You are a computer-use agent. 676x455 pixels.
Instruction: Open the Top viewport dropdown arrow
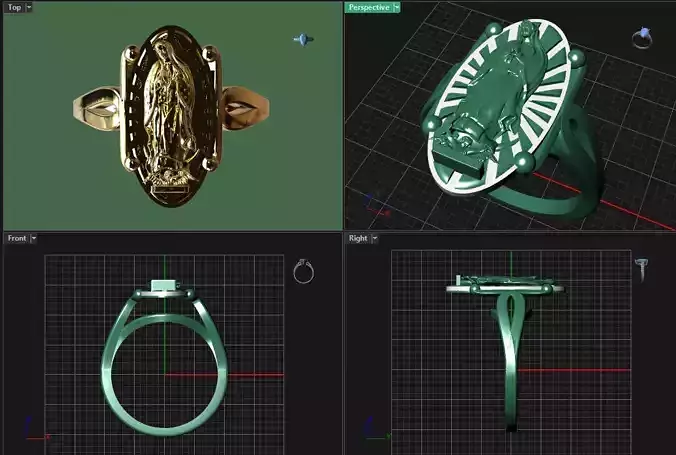point(29,7)
